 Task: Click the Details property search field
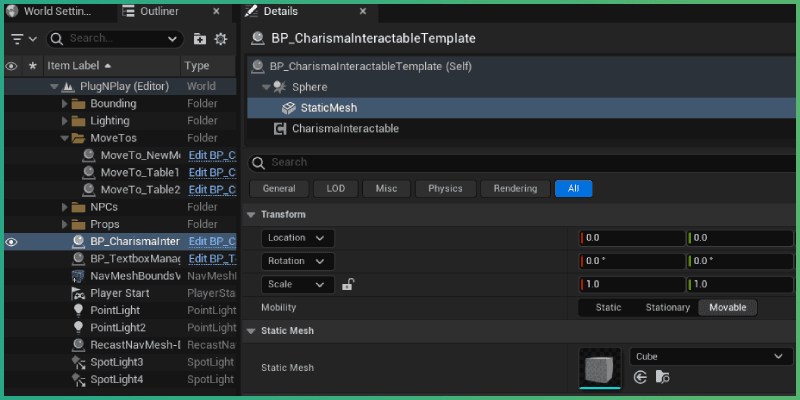coord(522,163)
